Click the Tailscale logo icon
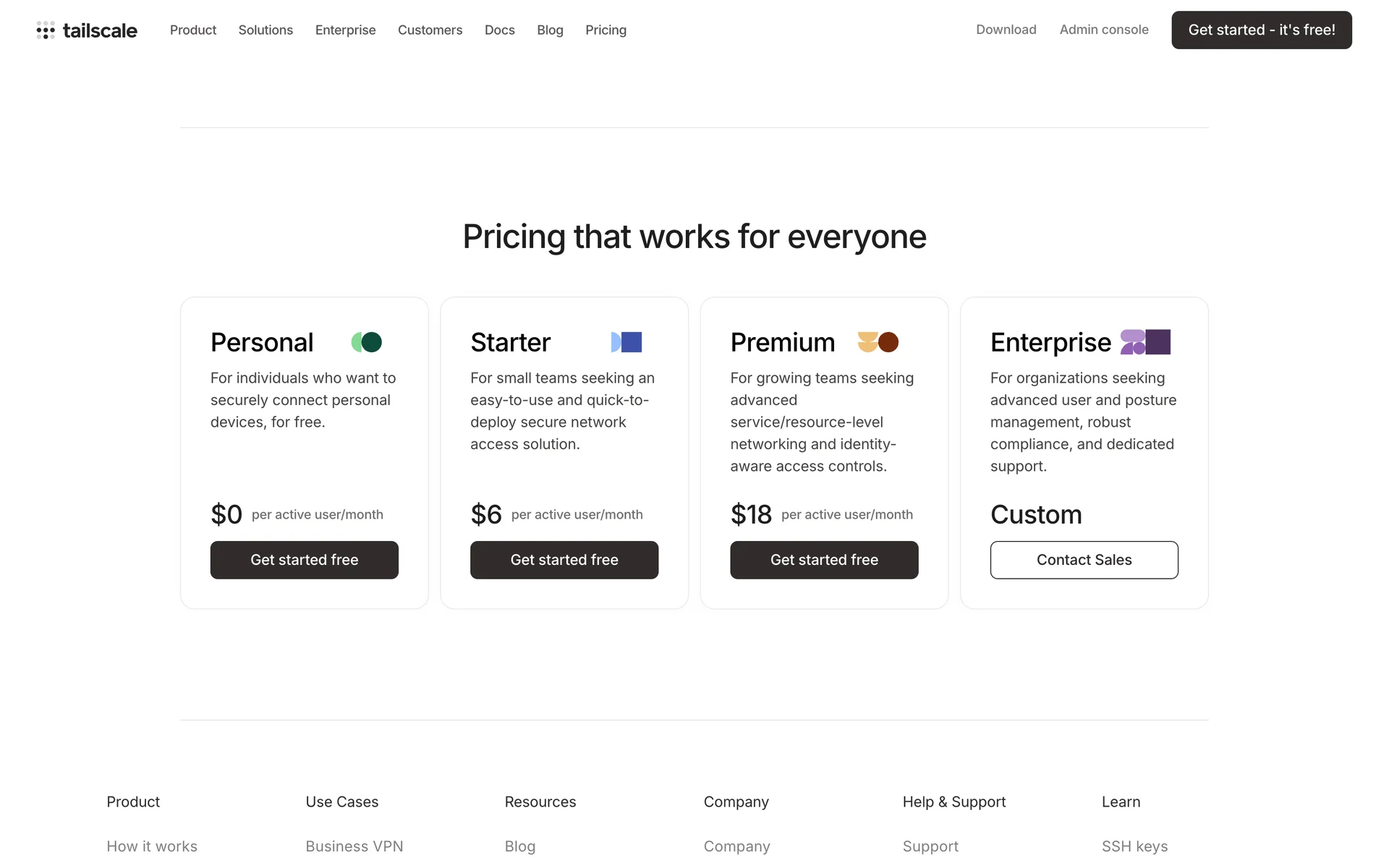This screenshot has width=1389, height=868. pos(46,30)
